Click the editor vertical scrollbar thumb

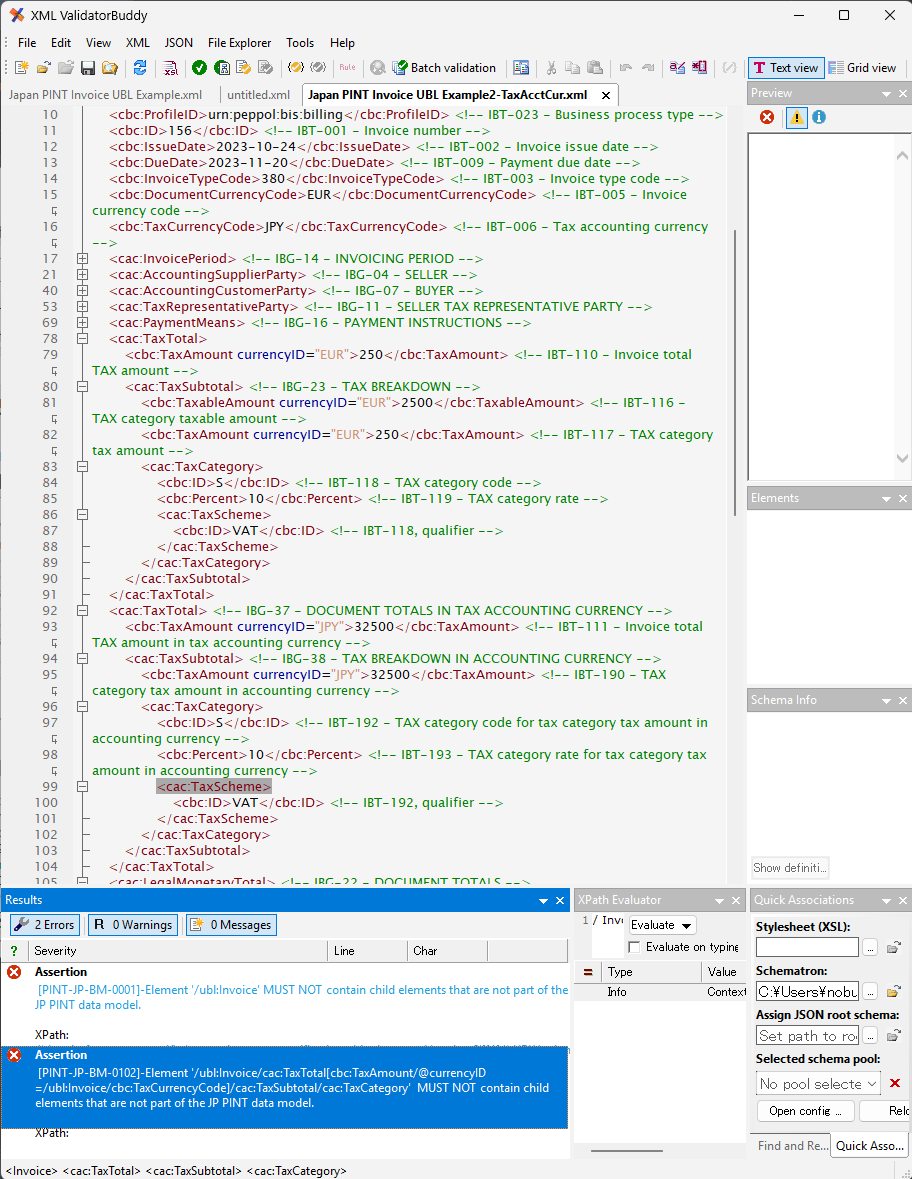coord(735,372)
